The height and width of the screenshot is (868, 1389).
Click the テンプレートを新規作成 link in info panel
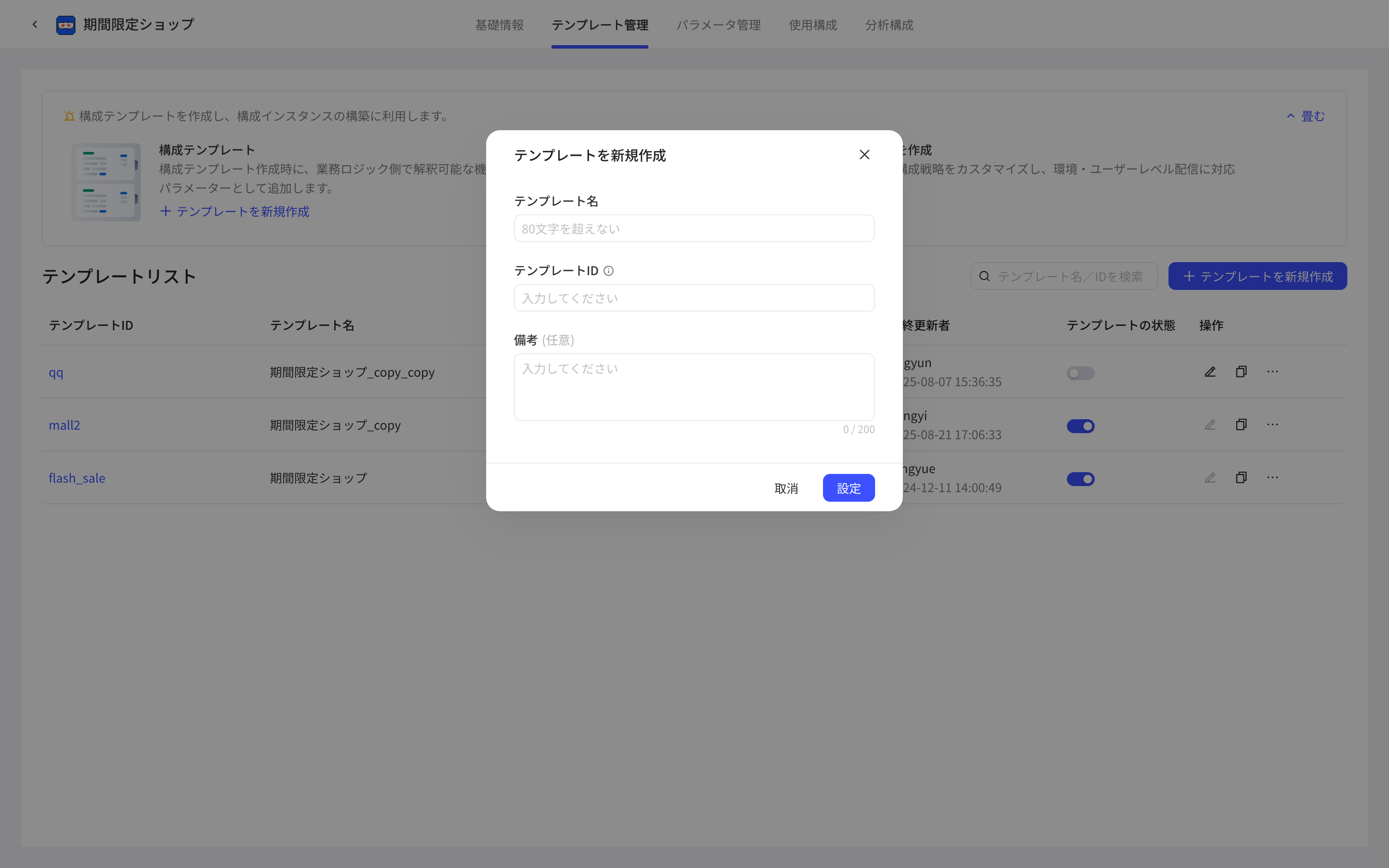235,211
